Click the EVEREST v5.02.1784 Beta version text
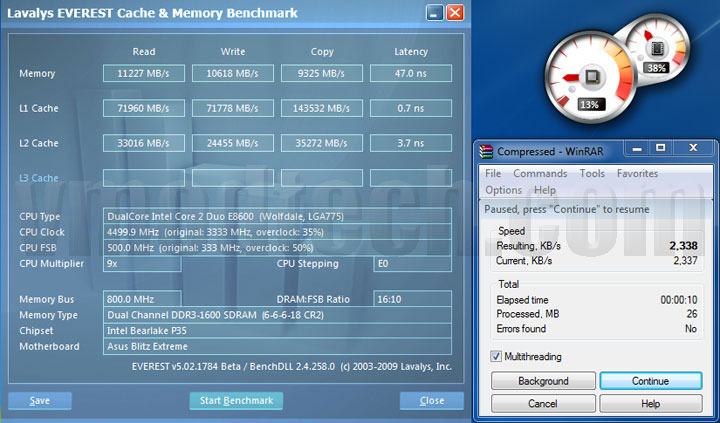 click(x=292, y=367)
